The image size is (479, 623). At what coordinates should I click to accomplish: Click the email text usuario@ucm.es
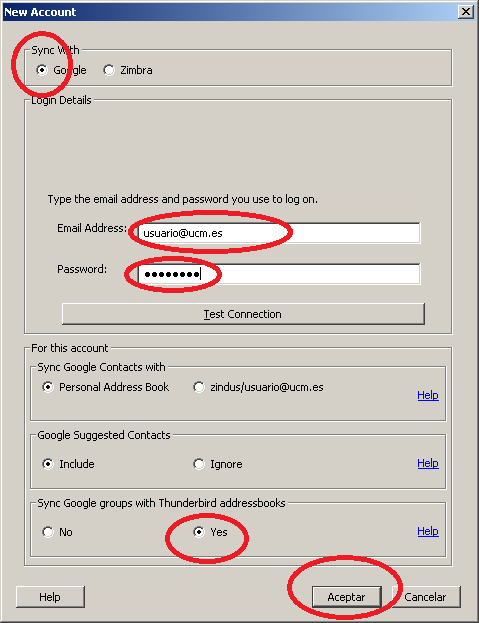183,233
